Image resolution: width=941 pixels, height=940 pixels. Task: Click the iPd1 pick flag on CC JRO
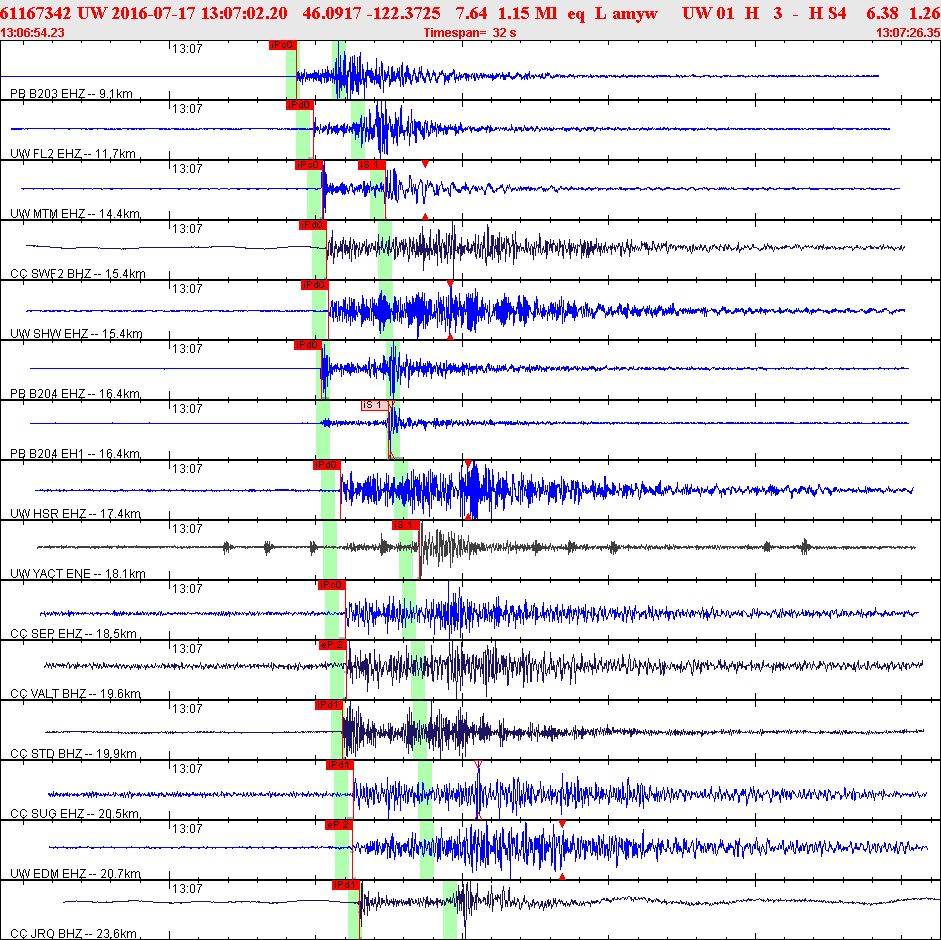click(345, 885)
